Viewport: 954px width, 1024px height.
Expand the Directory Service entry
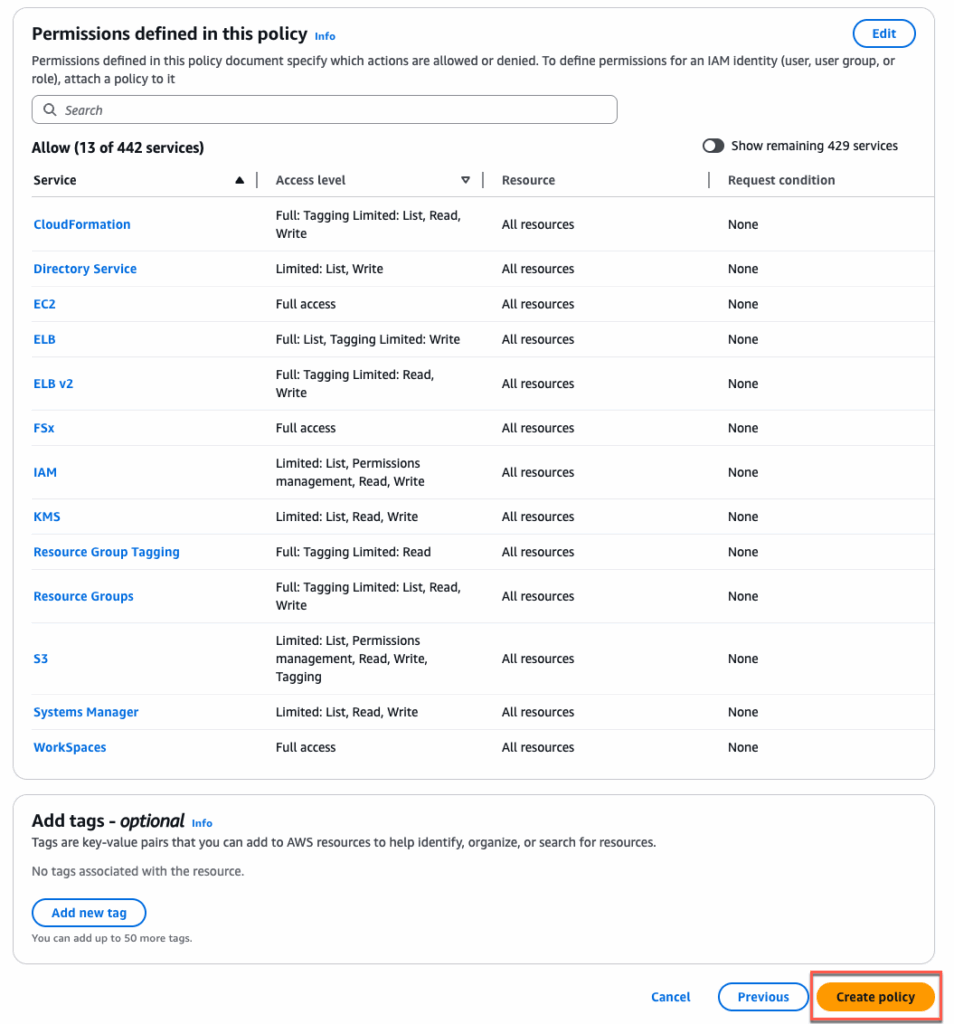(x=85, y=269)
